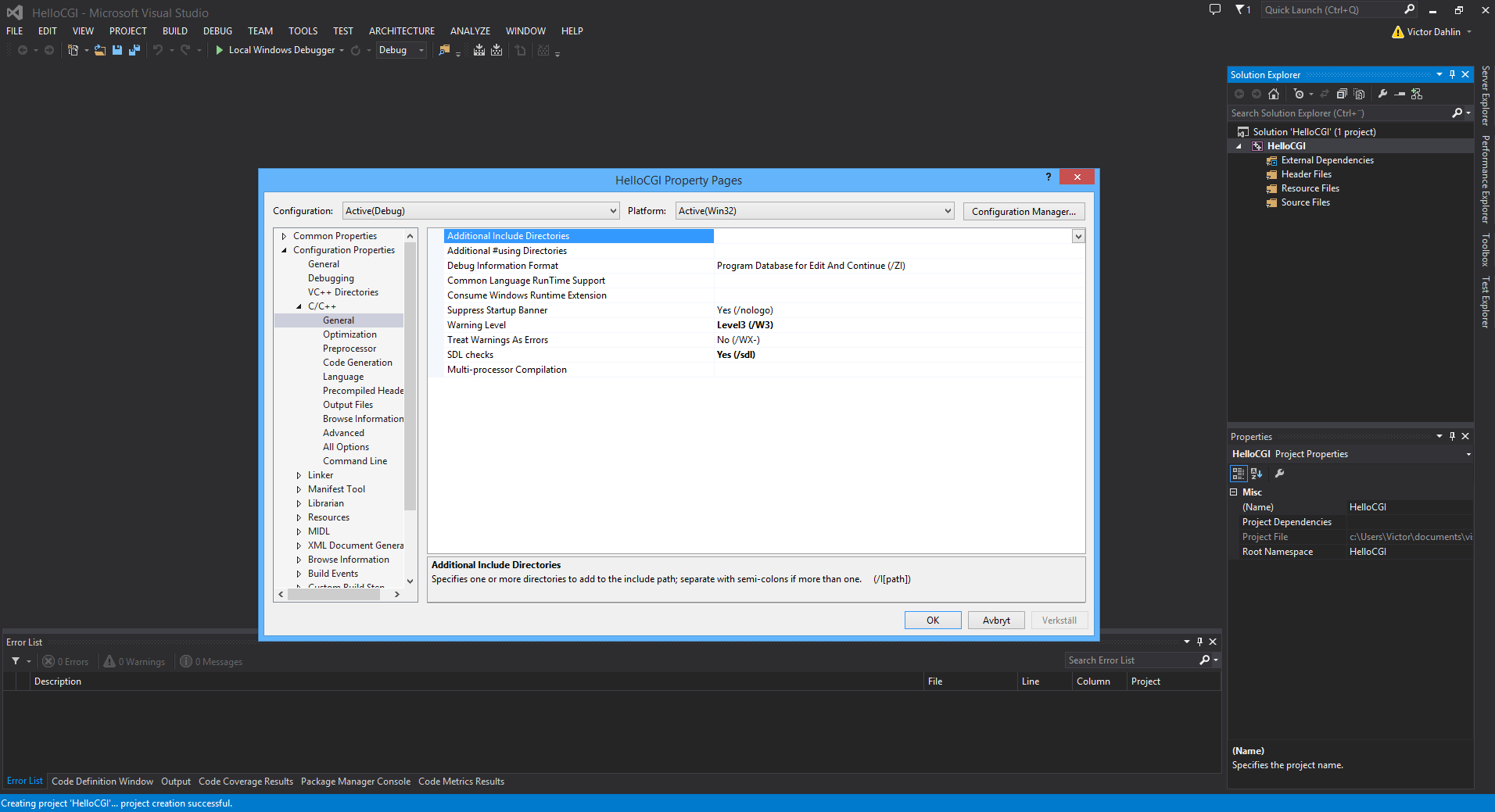Click the Save All toolbar icon
This screenshot has width=1495, height=812.
(134, 50)
